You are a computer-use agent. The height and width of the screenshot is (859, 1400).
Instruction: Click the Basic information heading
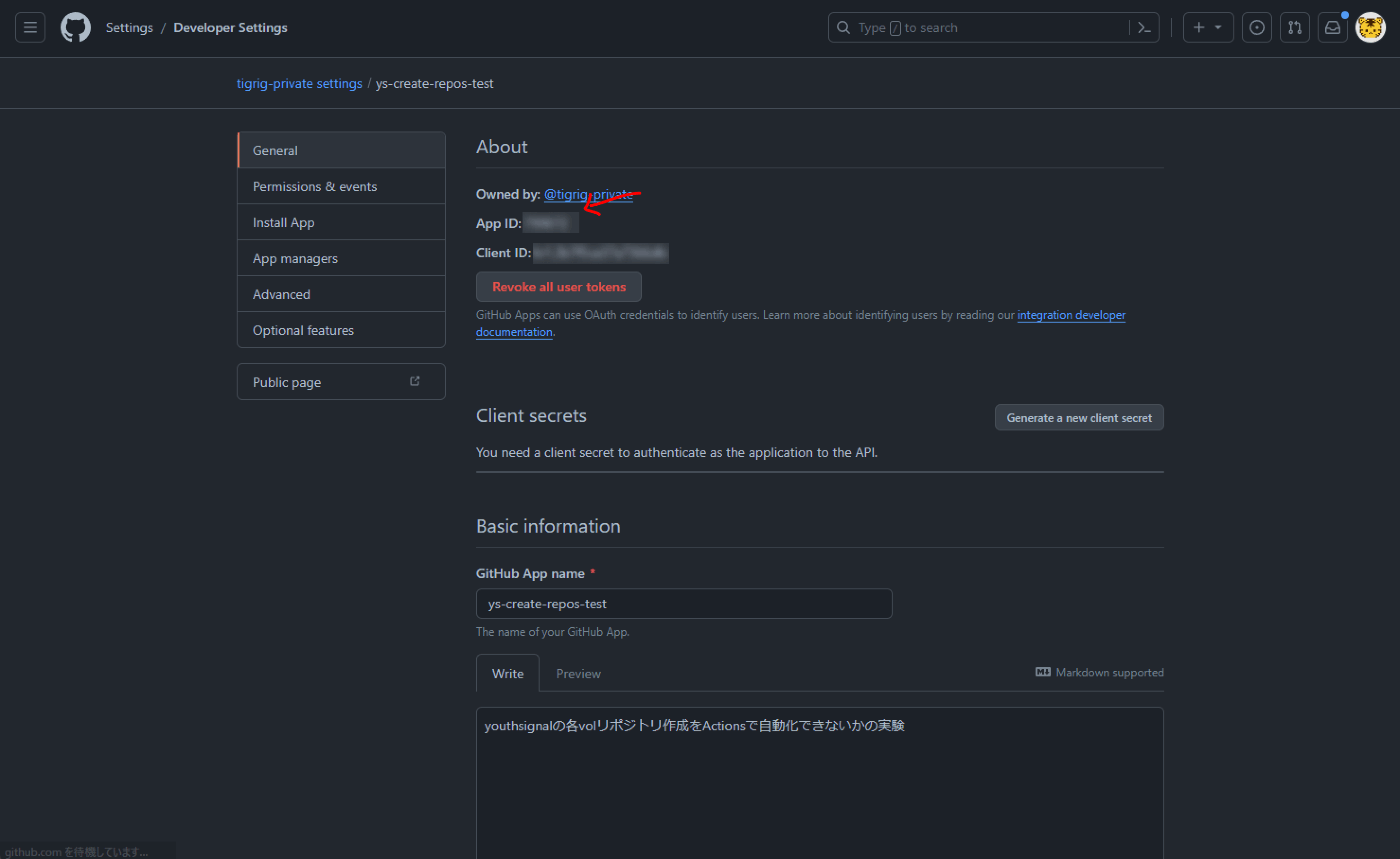coord(548,526)
